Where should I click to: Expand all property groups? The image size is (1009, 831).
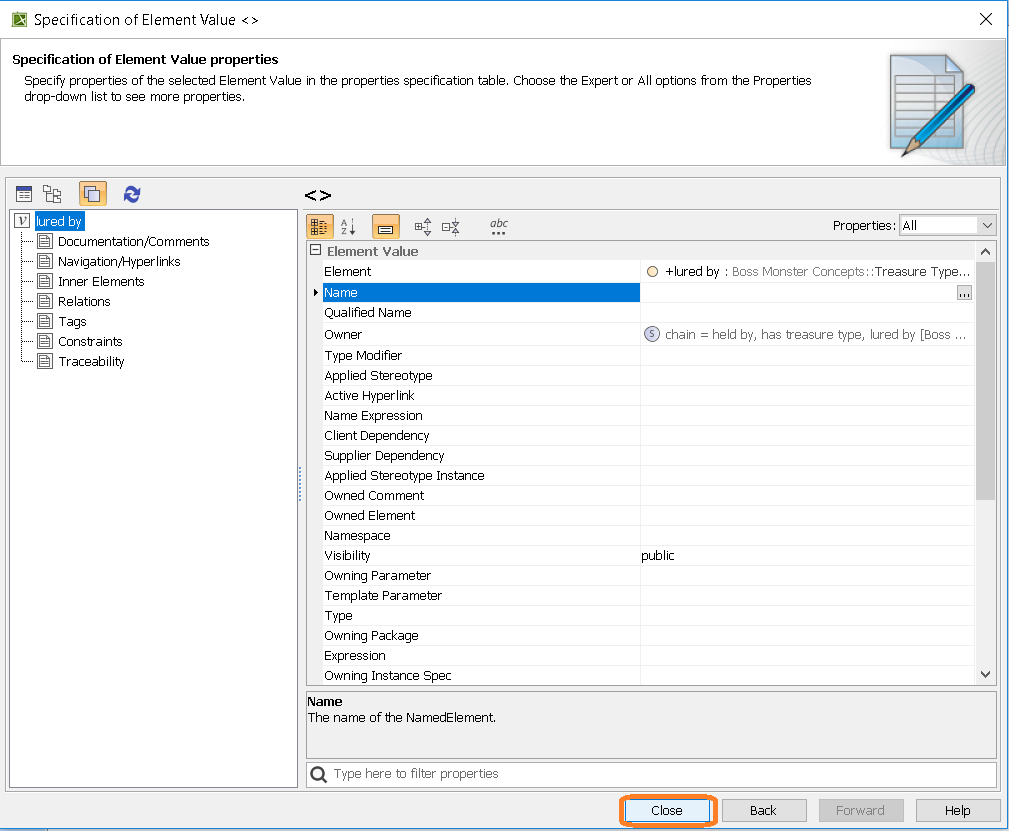click(423, 227)
